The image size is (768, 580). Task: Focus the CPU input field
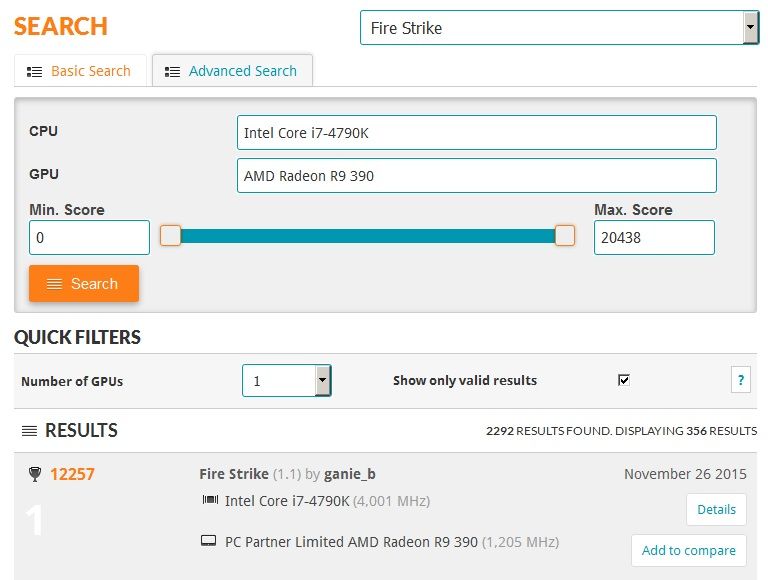click(477, 132)
